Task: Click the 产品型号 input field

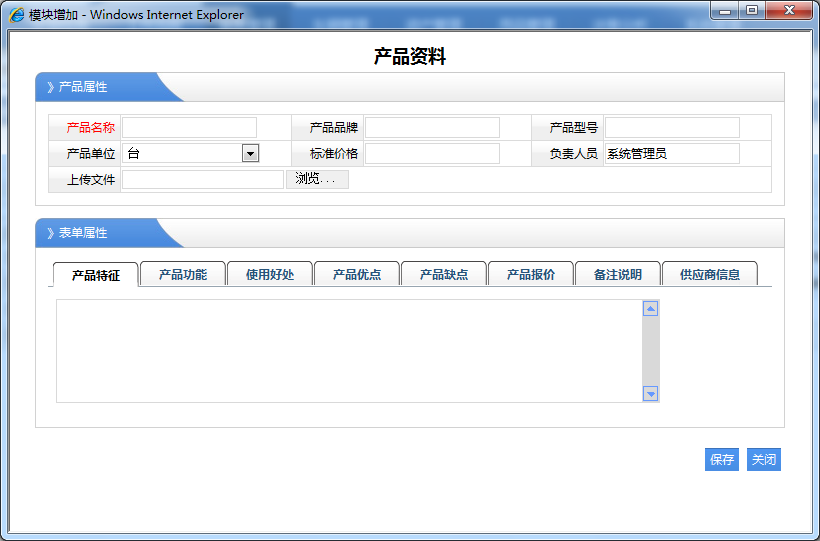Action: (672, 127)
